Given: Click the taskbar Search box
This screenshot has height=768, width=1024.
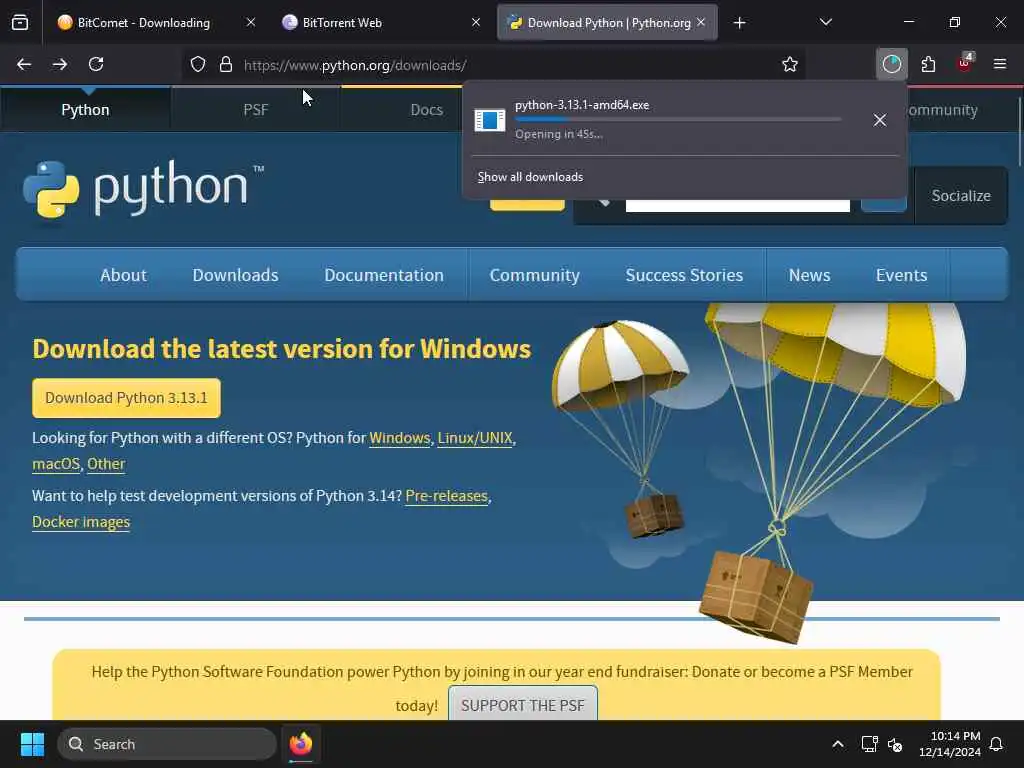Looking at the screenshot, I should 167,744.
